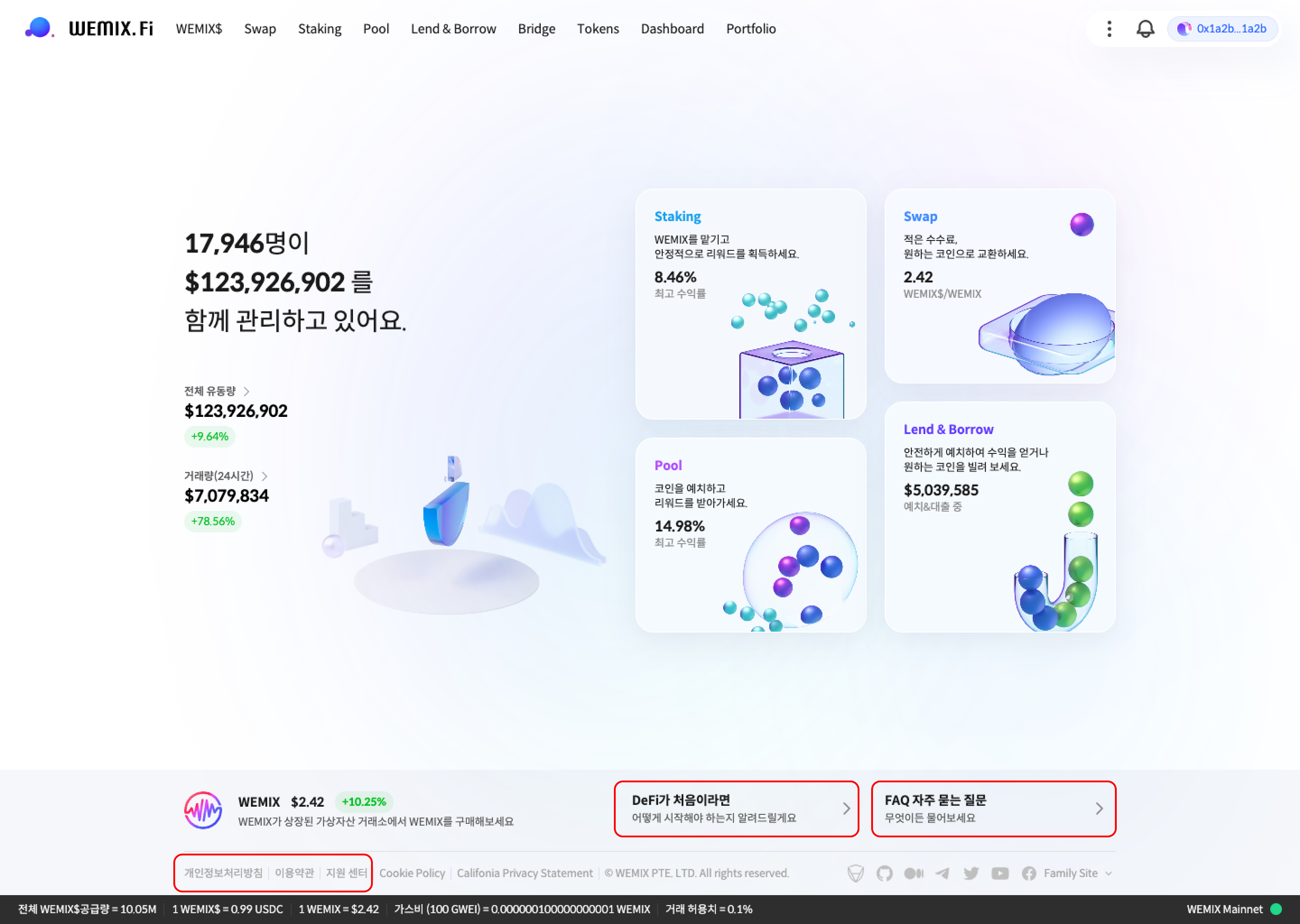Click the $123,926,902 total liquidity value
The height and width of the screenshot is (924, 1300).
click(236, 411)
